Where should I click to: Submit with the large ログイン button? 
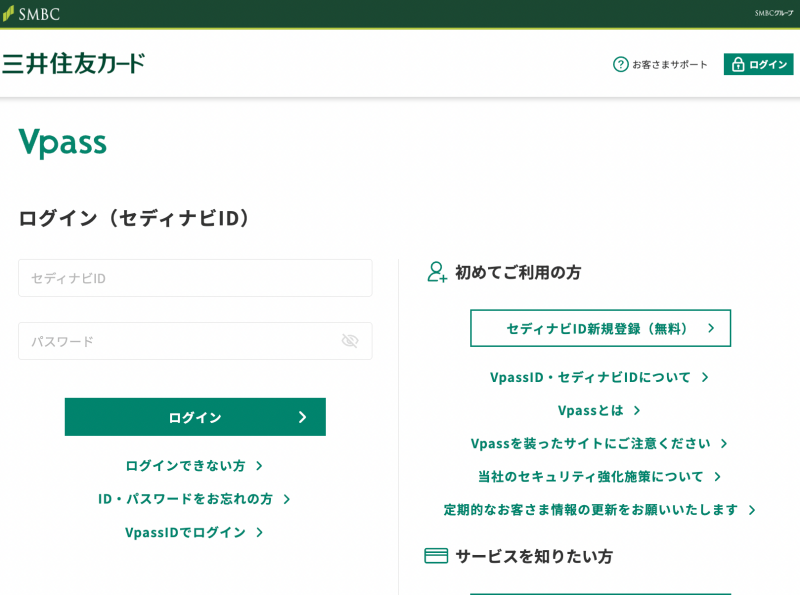[195, 417]
